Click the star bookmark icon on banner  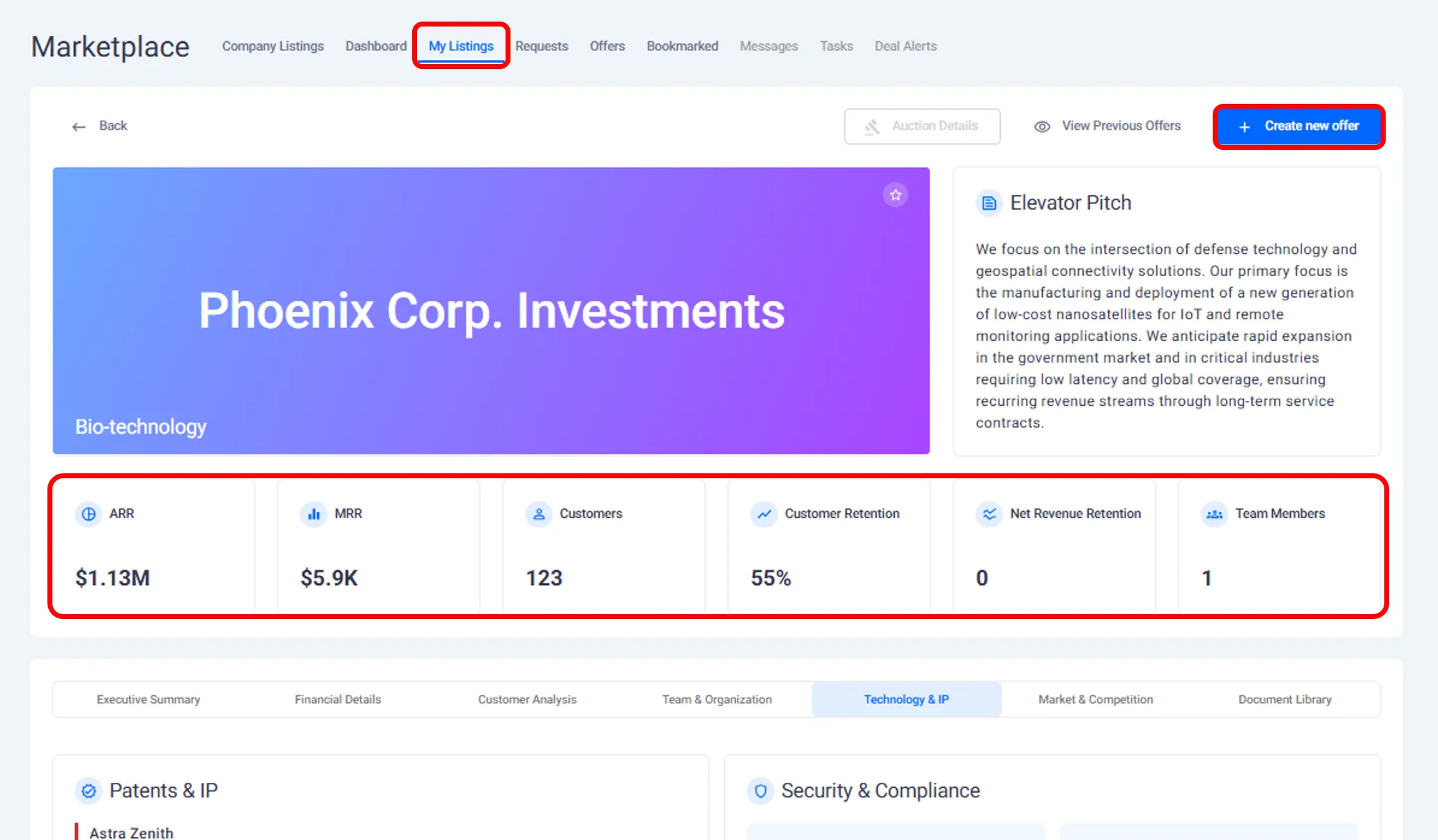coord(895,194)
